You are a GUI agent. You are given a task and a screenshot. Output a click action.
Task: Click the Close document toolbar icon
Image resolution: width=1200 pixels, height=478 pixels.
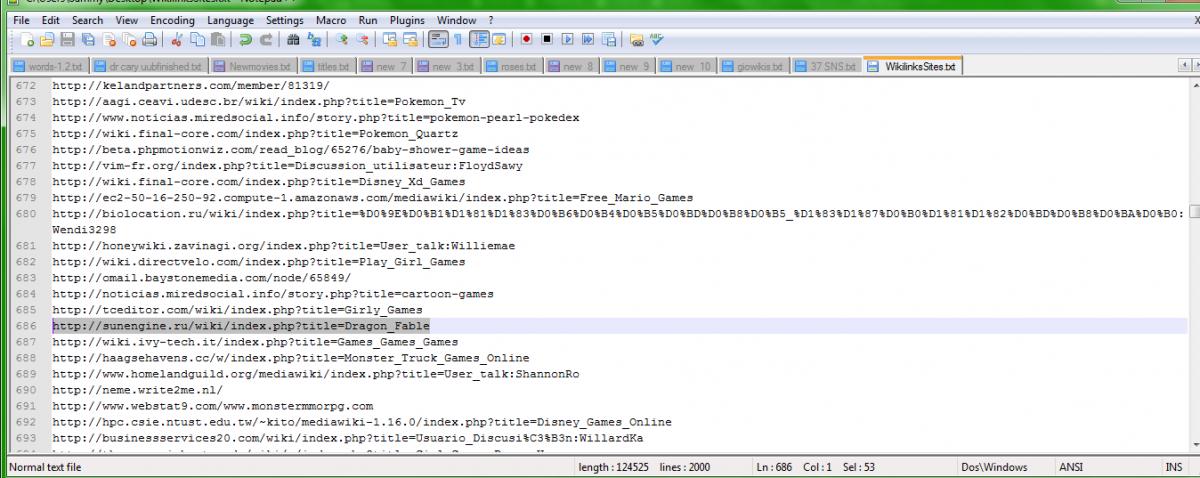click(110, 40)
